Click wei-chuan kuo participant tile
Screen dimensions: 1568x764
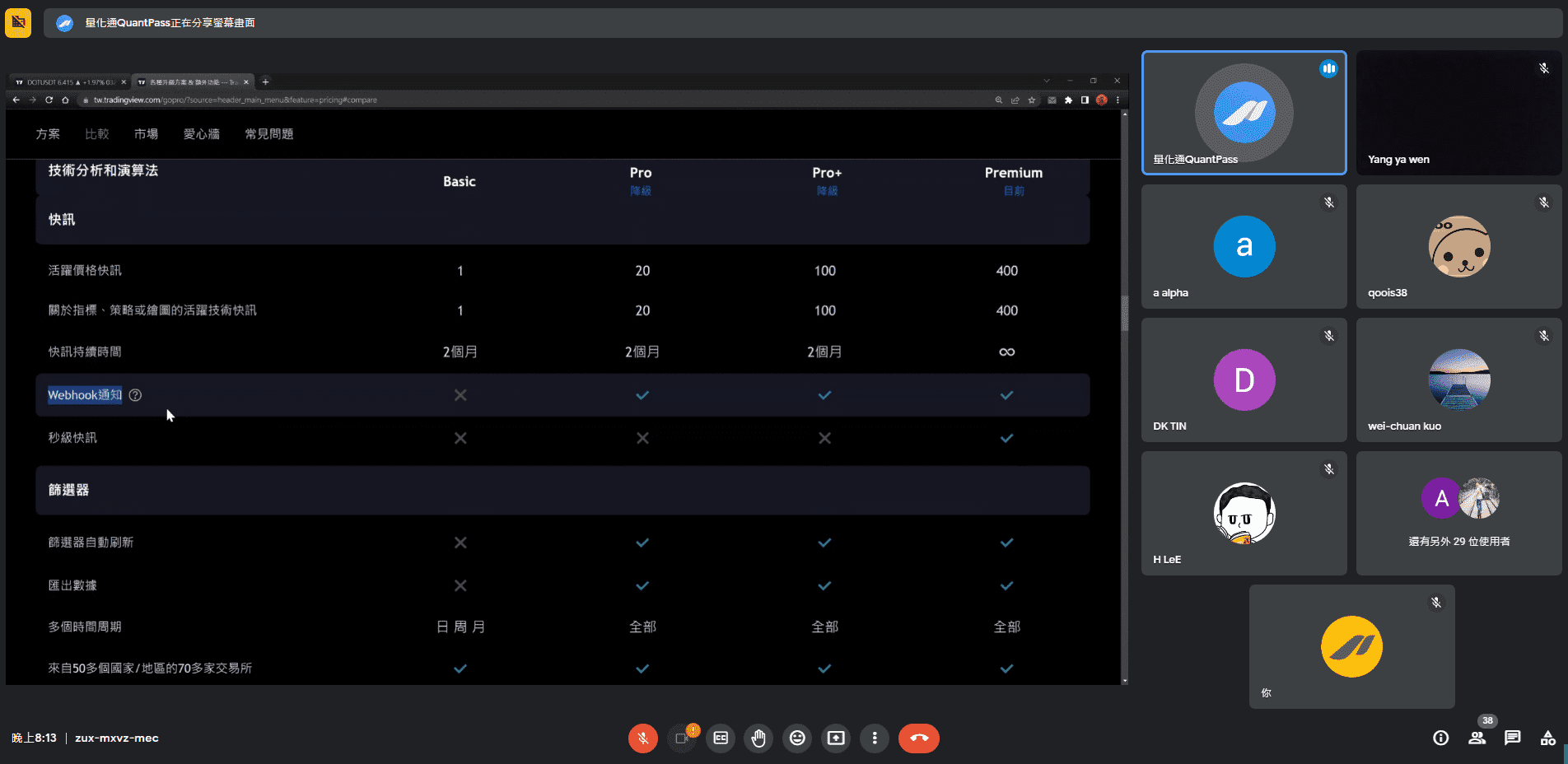[x=1458, y=380]
